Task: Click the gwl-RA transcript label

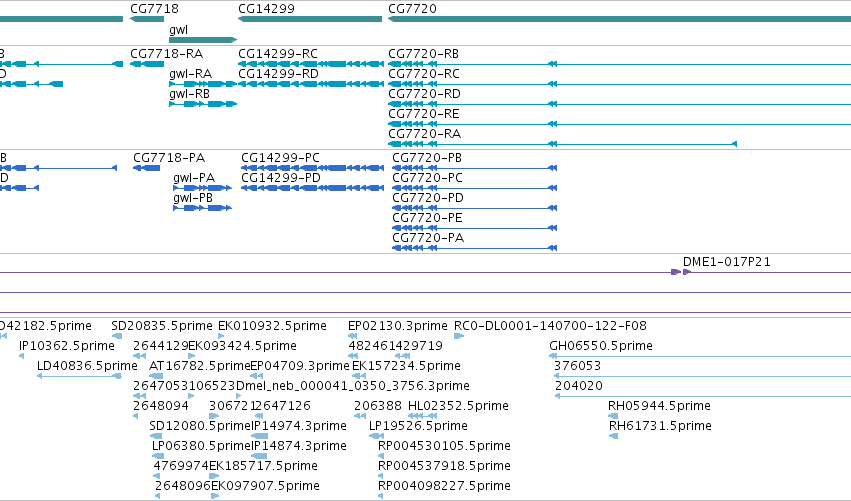Action: pos(190,74)
